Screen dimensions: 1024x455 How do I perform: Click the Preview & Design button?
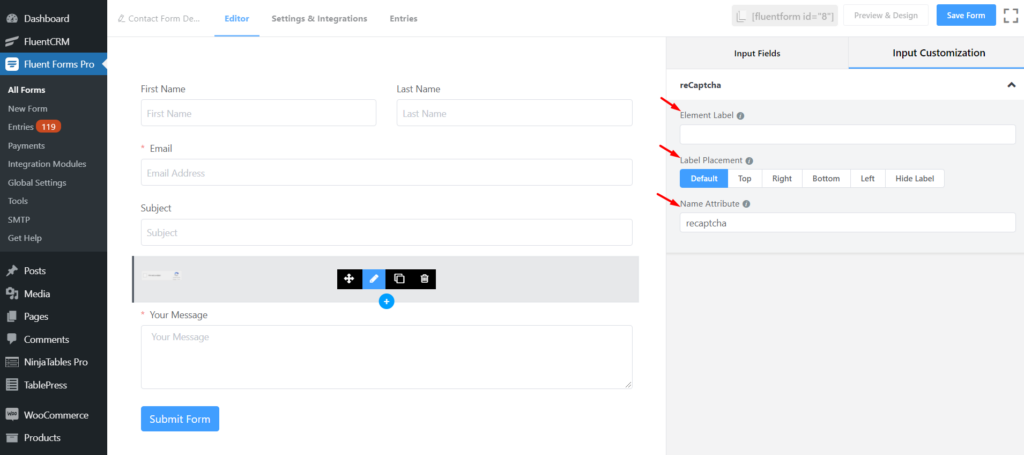coord(886,15)
